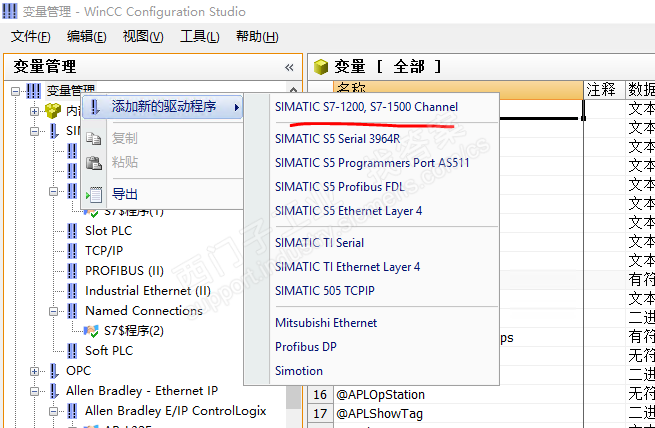This screenshot has height=428, width=655.
Task: Add SIMATIC 505 TCPIP driver
Action: pos(325,291)
